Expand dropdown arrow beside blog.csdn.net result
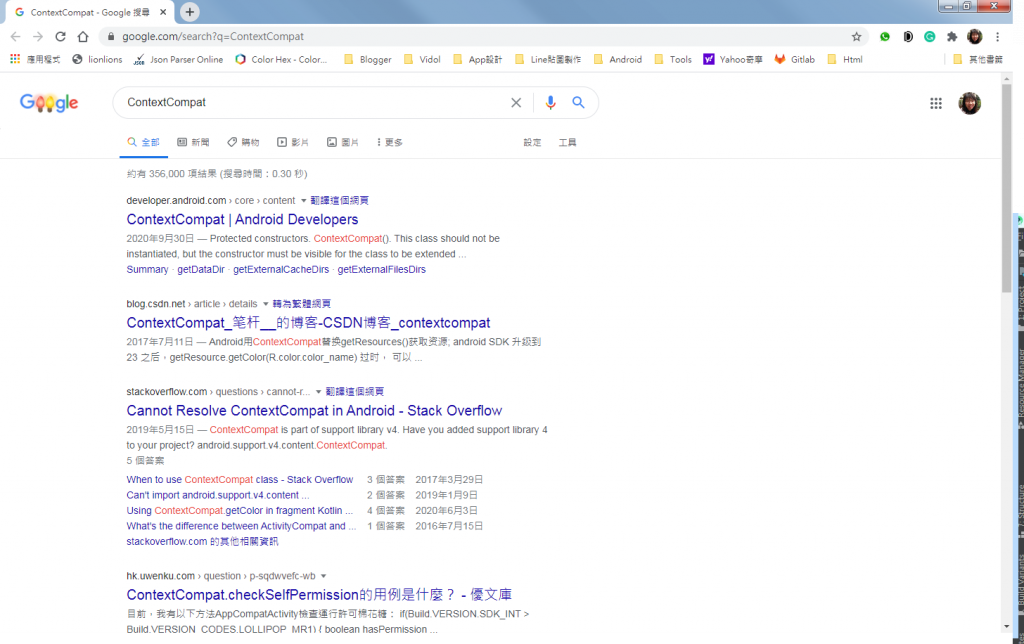The image size is (1024, 644). 265,304
